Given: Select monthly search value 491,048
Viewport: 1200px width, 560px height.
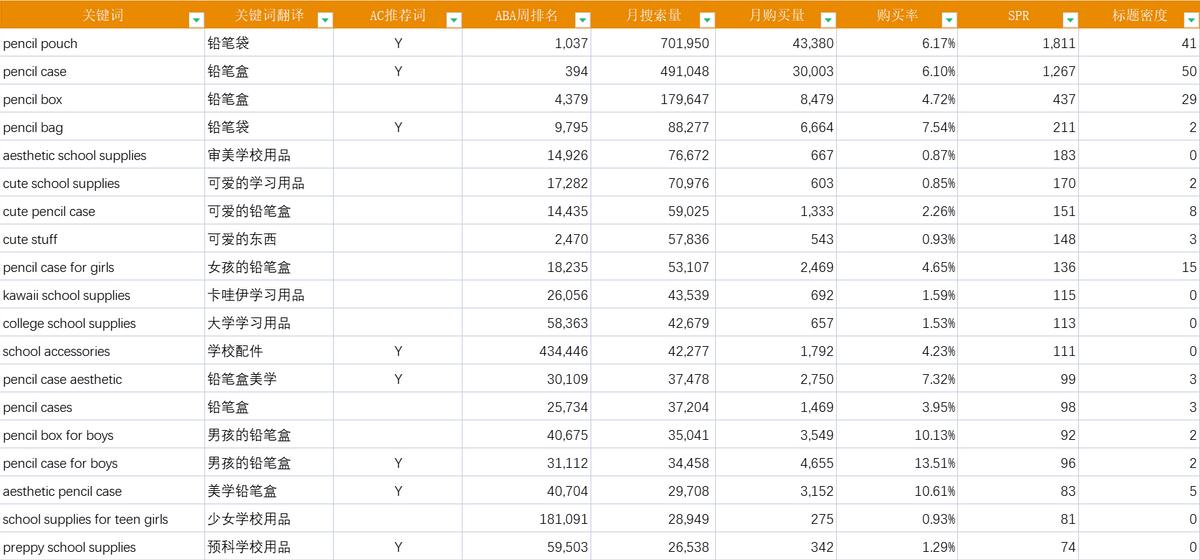Looking at the screenshot, I should [654, 71].
